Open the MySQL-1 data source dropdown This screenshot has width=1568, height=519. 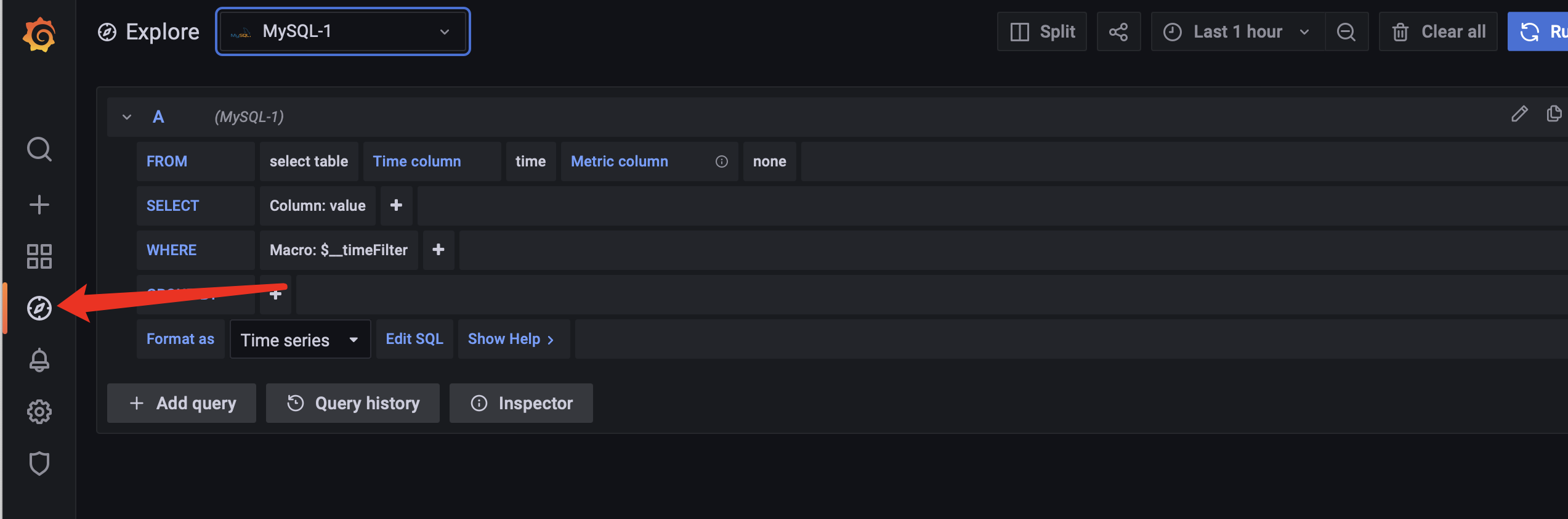[342, 31]
